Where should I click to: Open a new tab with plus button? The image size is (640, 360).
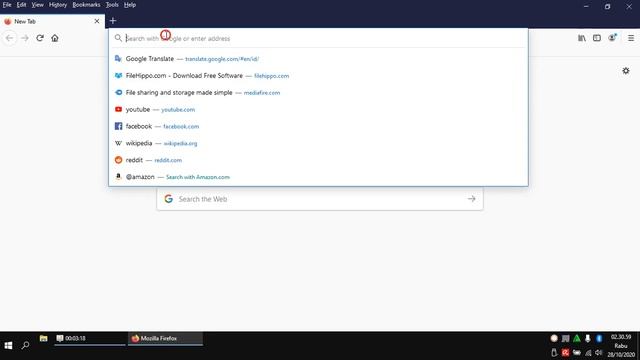pos(113,21)
